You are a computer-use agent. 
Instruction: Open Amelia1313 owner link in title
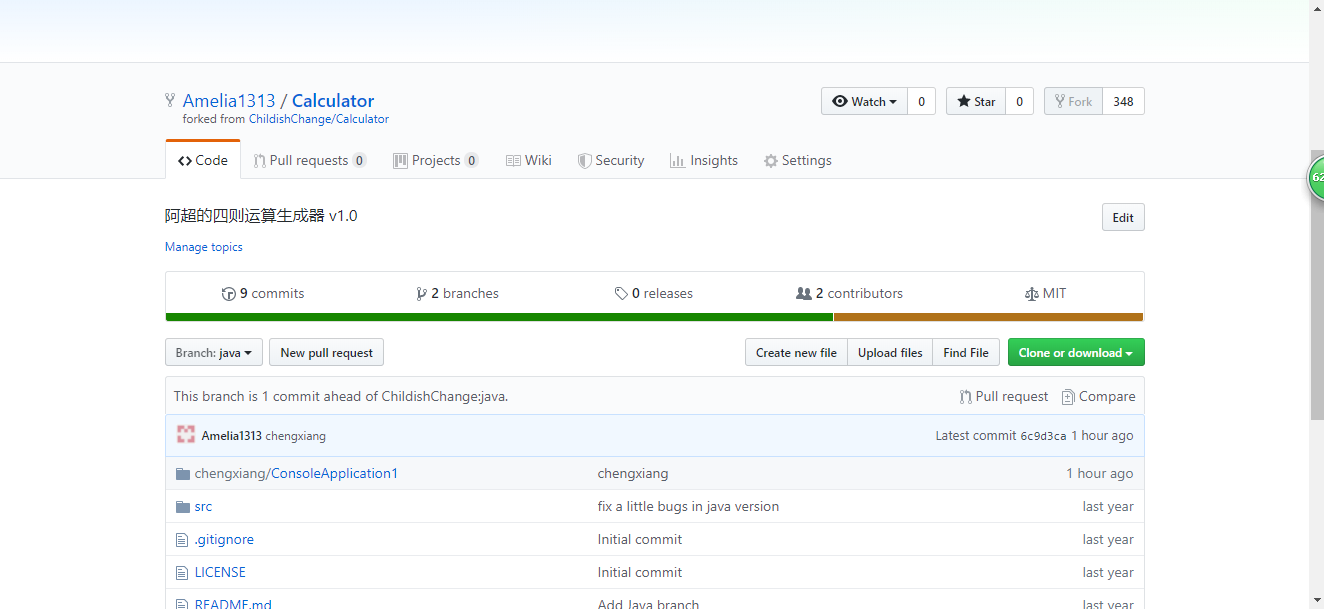coord(229,101)
